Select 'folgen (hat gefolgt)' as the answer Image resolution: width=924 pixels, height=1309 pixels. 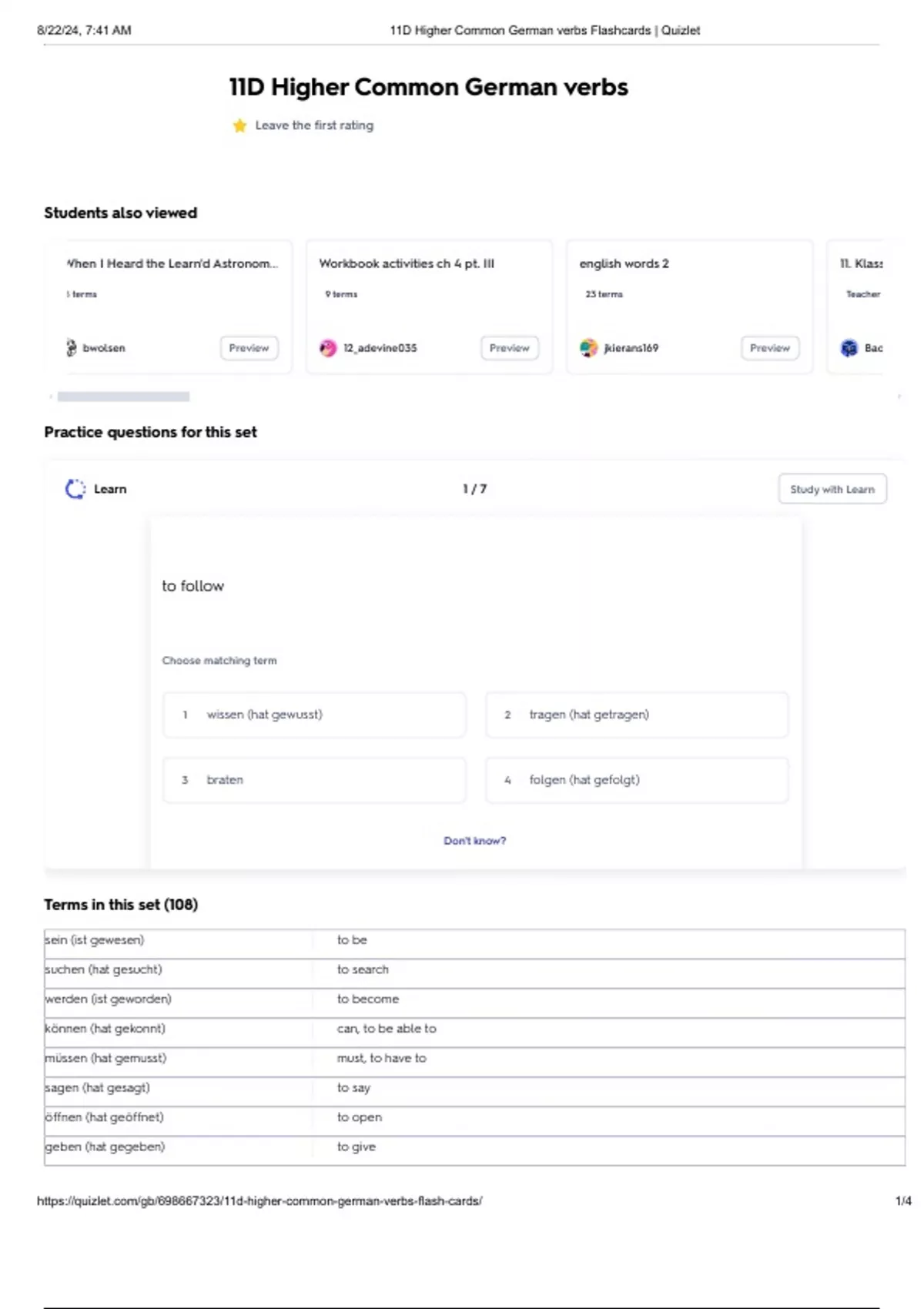click(x=636, y=780)
